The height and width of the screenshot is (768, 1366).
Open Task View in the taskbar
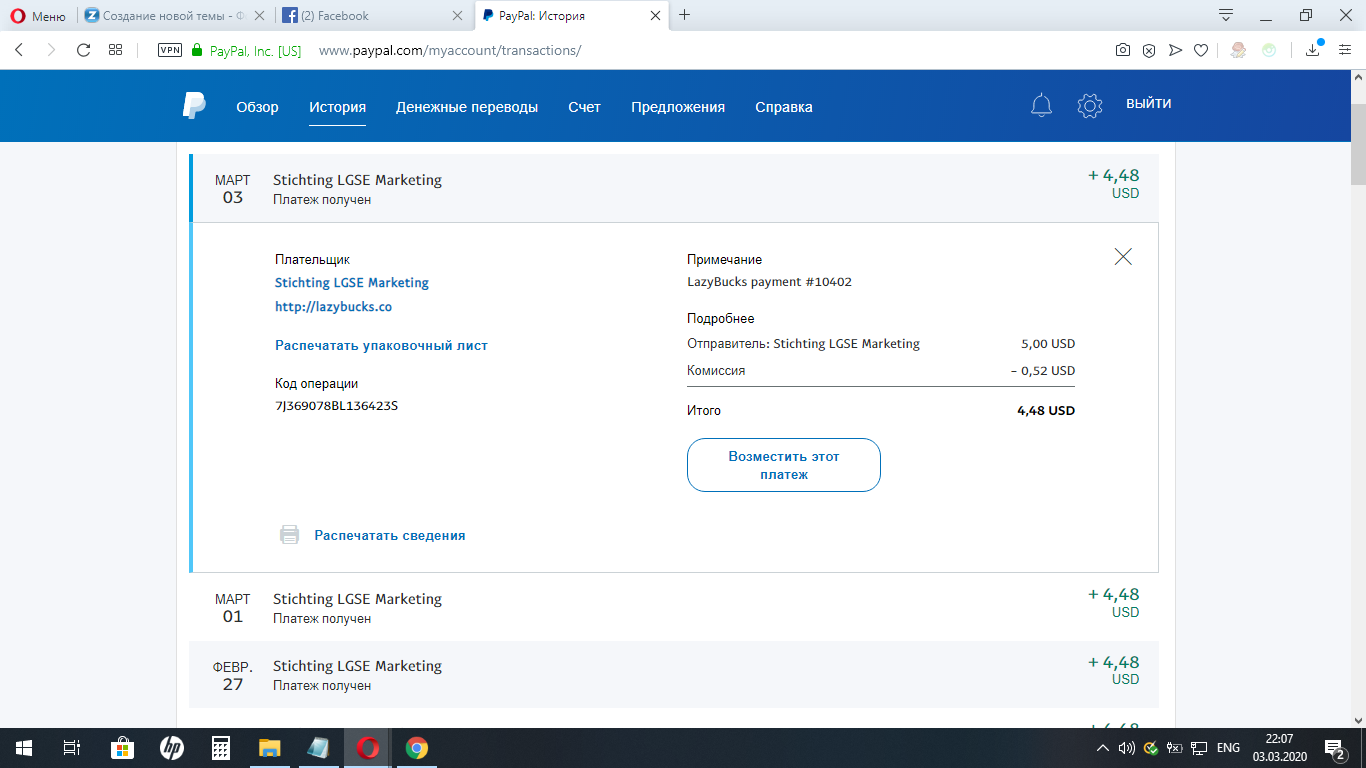(71, 748)
